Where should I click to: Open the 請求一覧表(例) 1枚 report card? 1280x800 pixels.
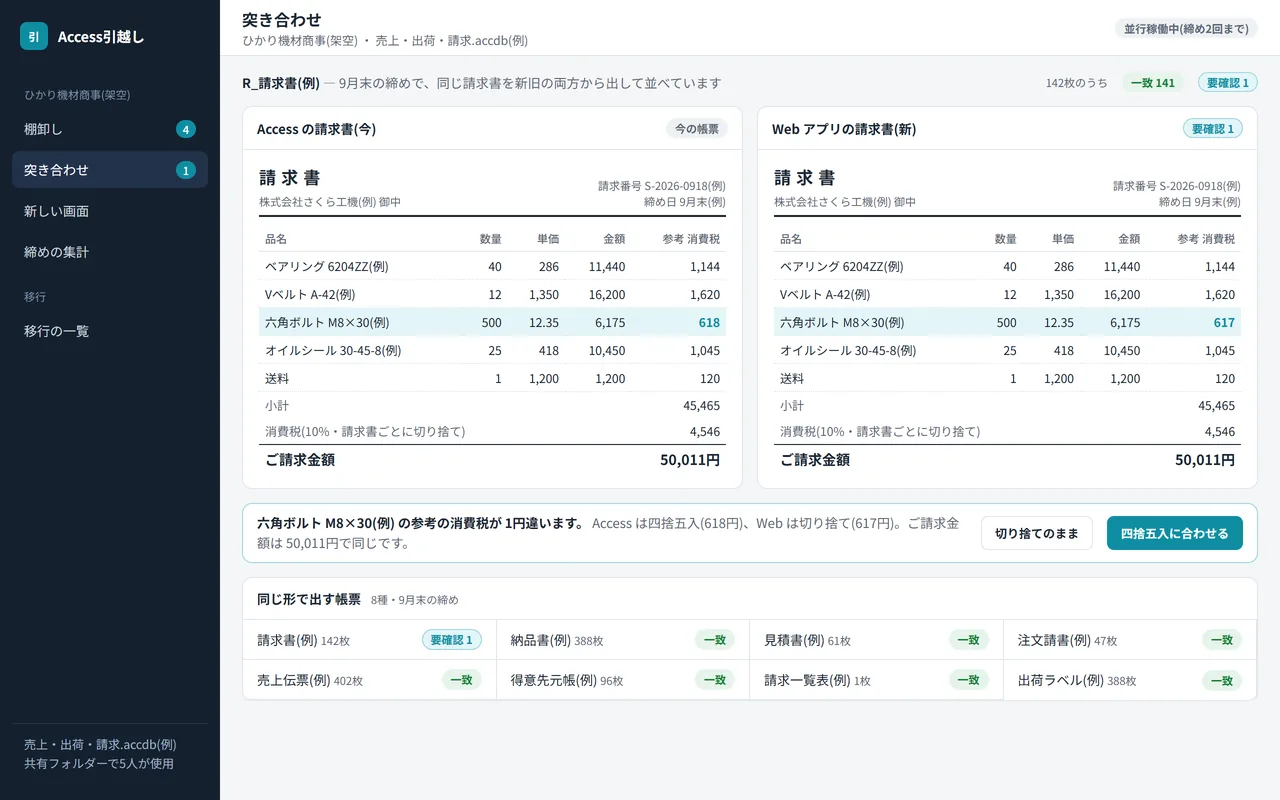click(876, 680)
